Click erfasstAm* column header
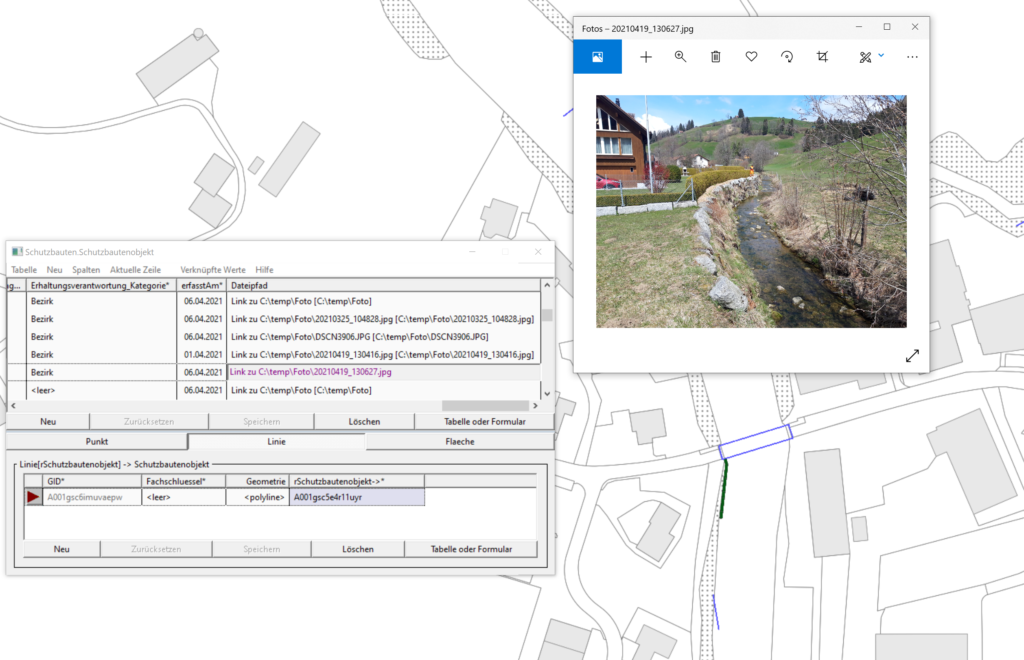Viewport: 1024px width, 660px height. [202, 285]
